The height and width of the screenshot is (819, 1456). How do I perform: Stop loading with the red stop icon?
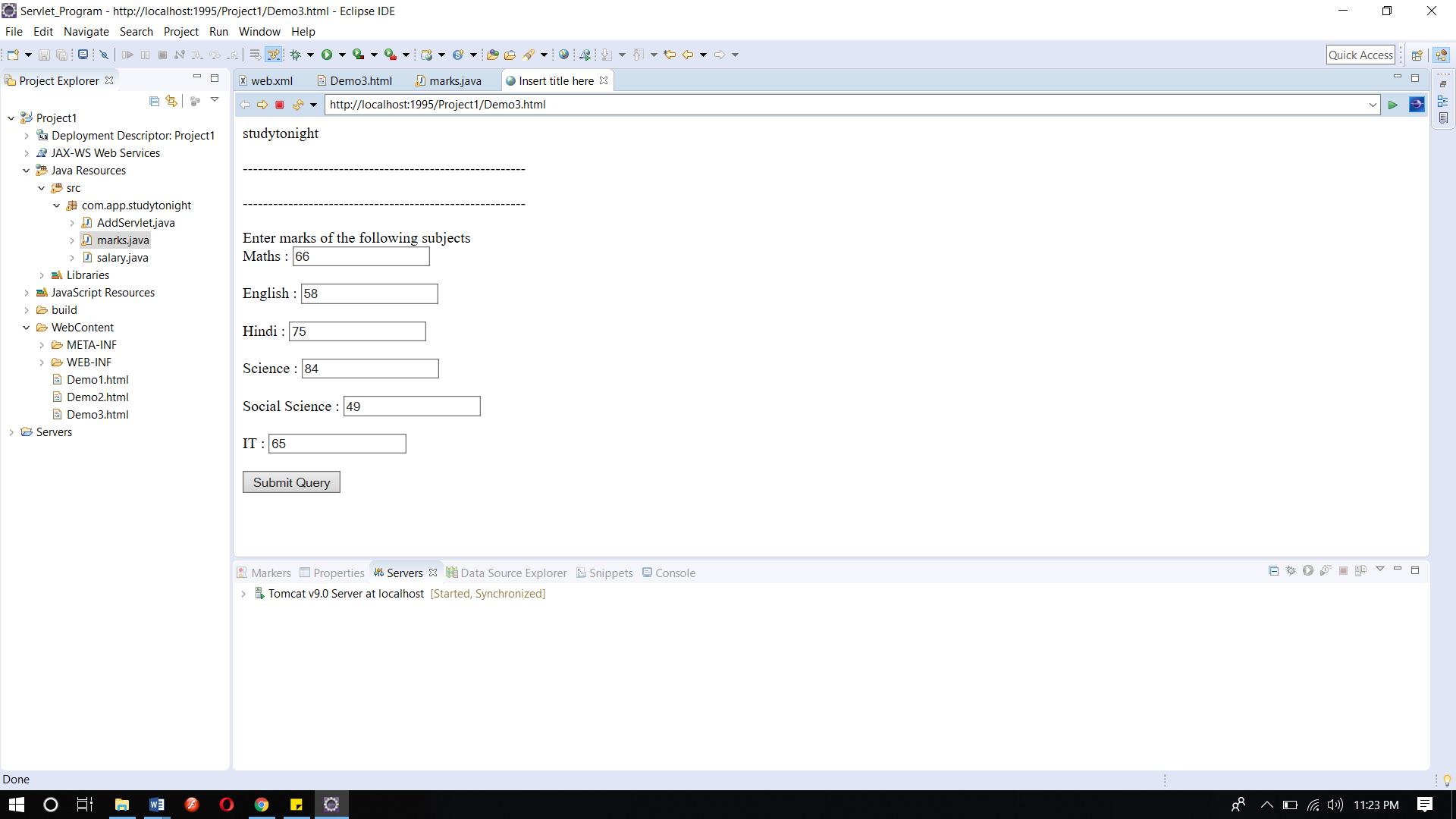279,105
